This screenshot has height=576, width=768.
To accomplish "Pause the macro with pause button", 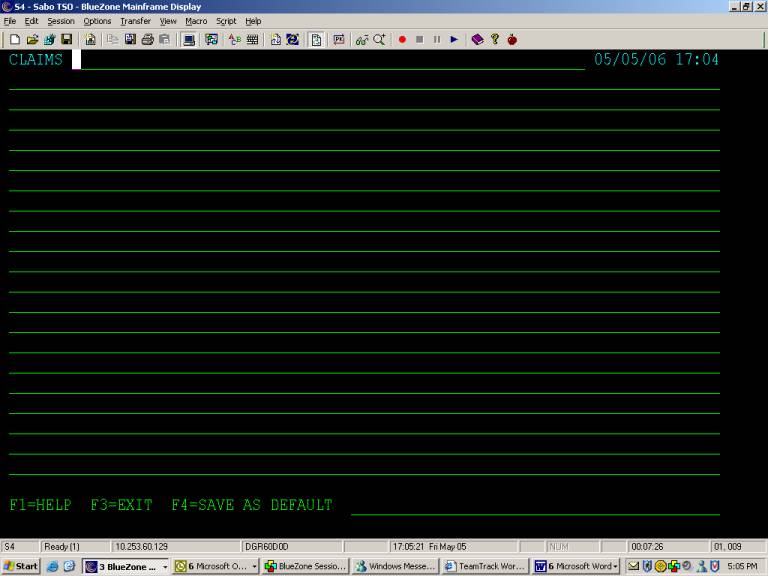I will point(437,40).
